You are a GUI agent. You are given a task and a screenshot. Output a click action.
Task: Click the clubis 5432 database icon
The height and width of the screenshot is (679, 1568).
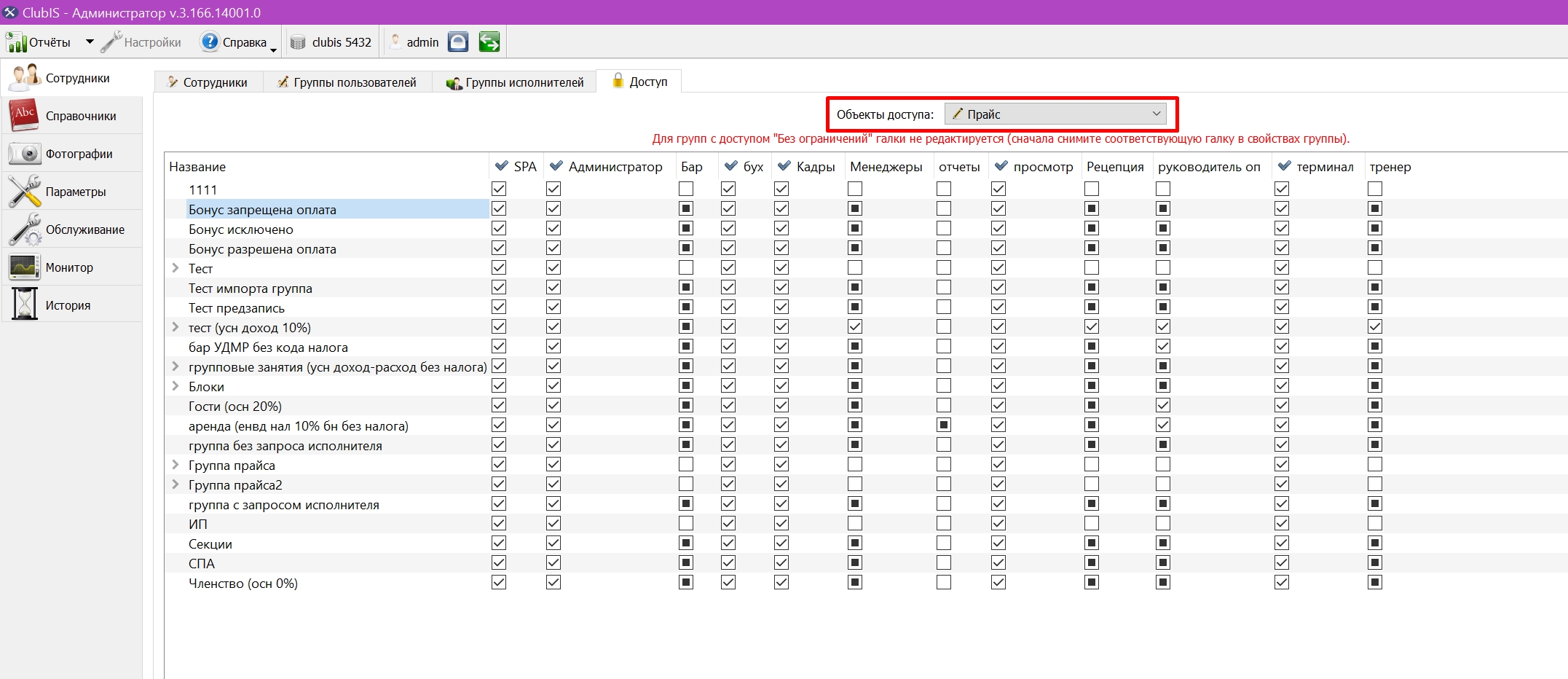(298, 42)
